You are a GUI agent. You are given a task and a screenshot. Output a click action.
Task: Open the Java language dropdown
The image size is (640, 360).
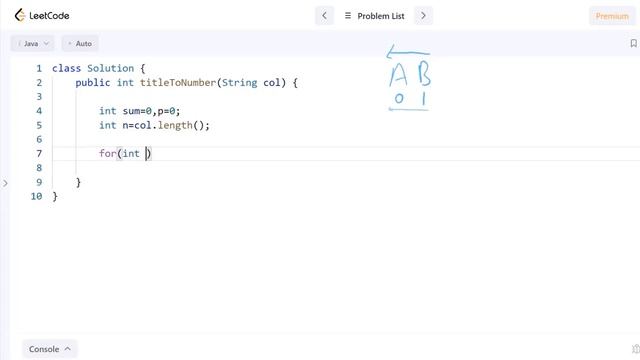click(x=32, y=43)
